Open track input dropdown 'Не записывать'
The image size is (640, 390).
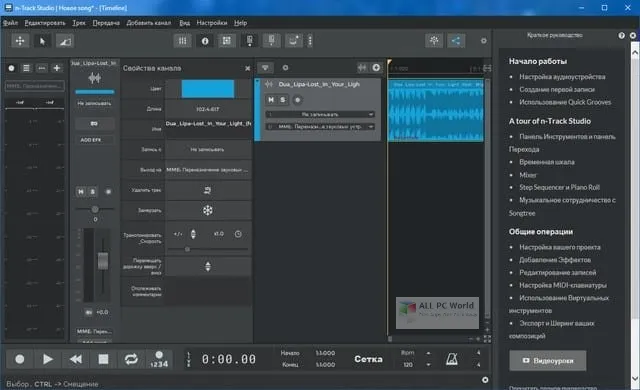[320, 114]
